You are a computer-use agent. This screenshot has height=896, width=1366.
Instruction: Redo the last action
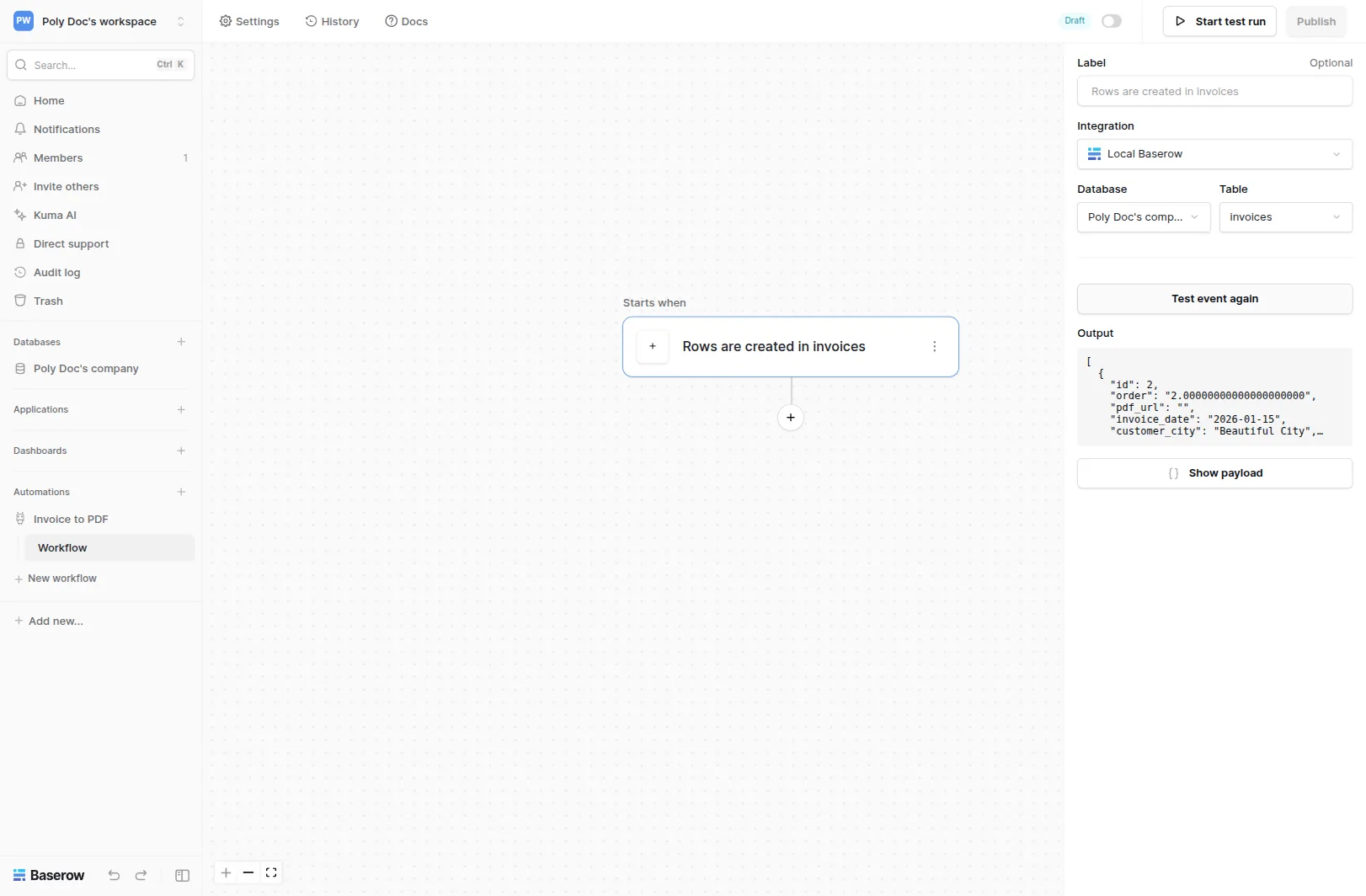click(141, 876)
